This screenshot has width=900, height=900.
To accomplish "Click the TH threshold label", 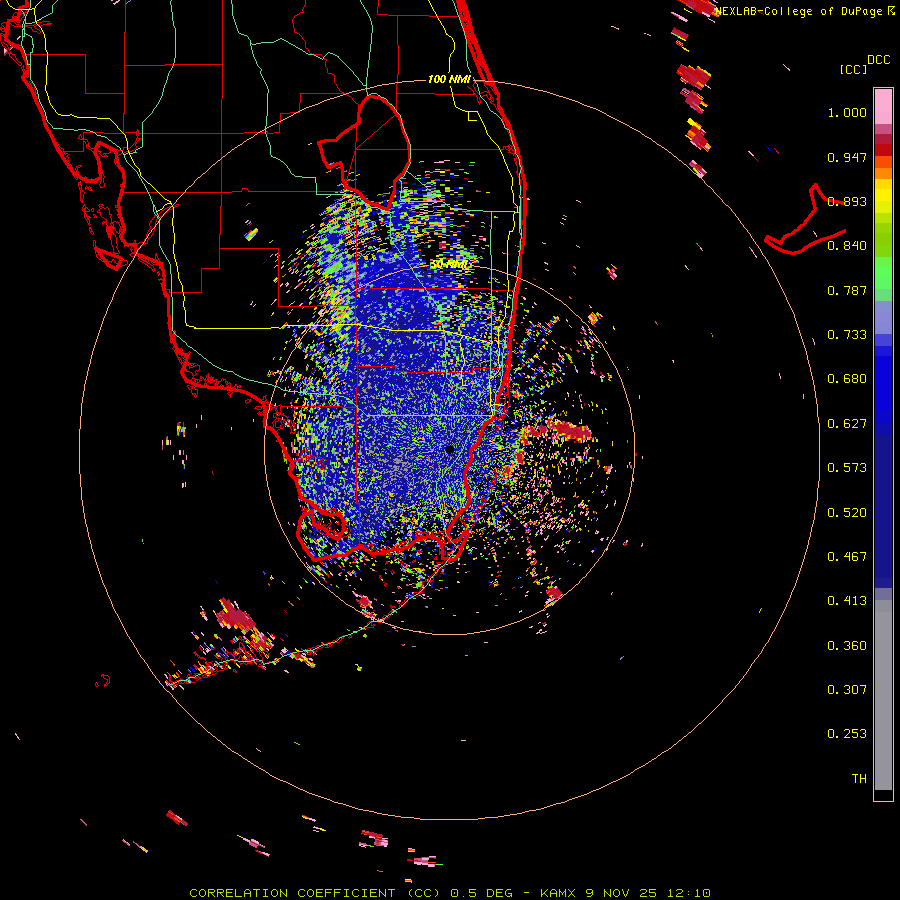I will pos(859,779).
